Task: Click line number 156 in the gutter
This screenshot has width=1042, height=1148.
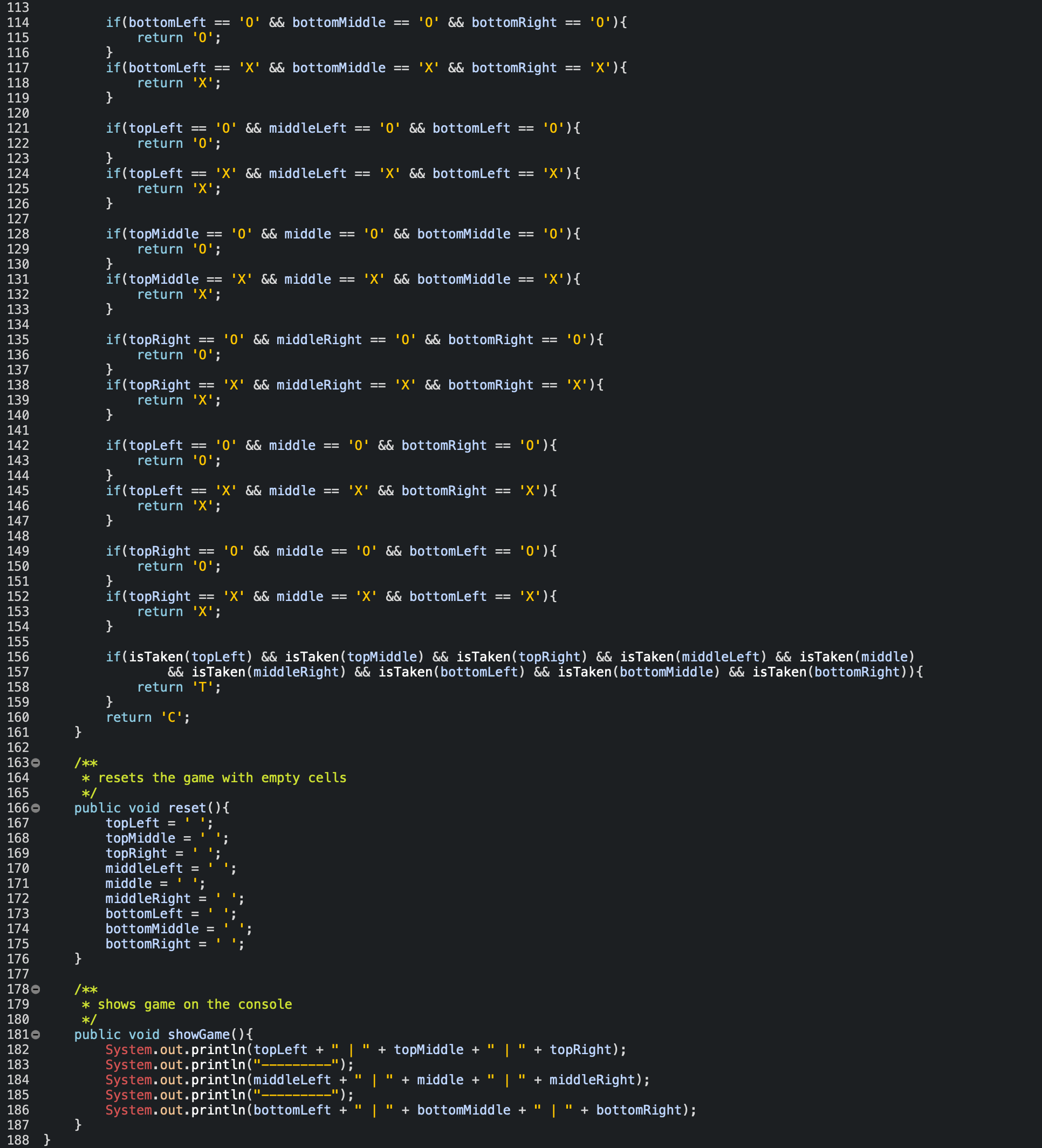Action: point(18,657)
